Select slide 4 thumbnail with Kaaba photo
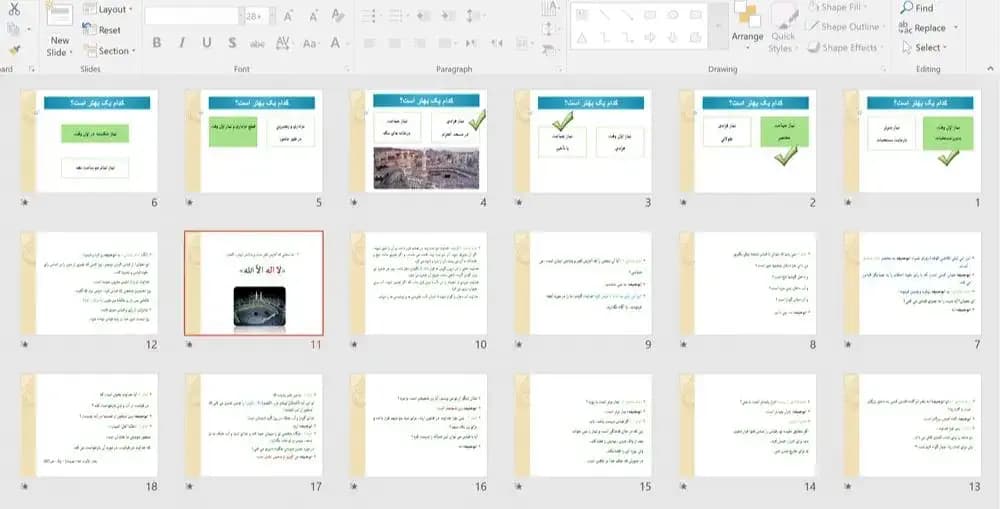 pyautogui.click(x=418, y=141)
